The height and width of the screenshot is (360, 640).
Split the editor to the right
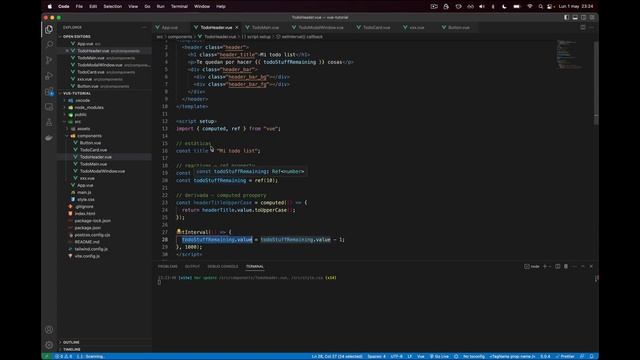coord(583,27)
